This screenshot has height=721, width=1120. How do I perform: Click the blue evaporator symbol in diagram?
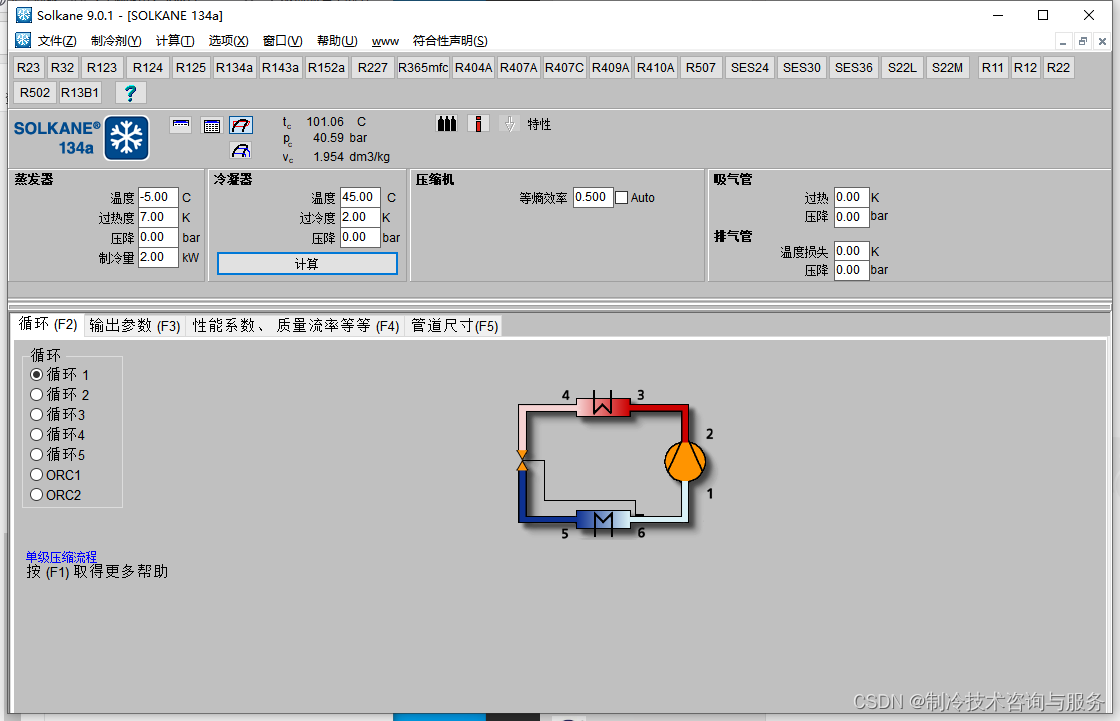tap(603, 521)
